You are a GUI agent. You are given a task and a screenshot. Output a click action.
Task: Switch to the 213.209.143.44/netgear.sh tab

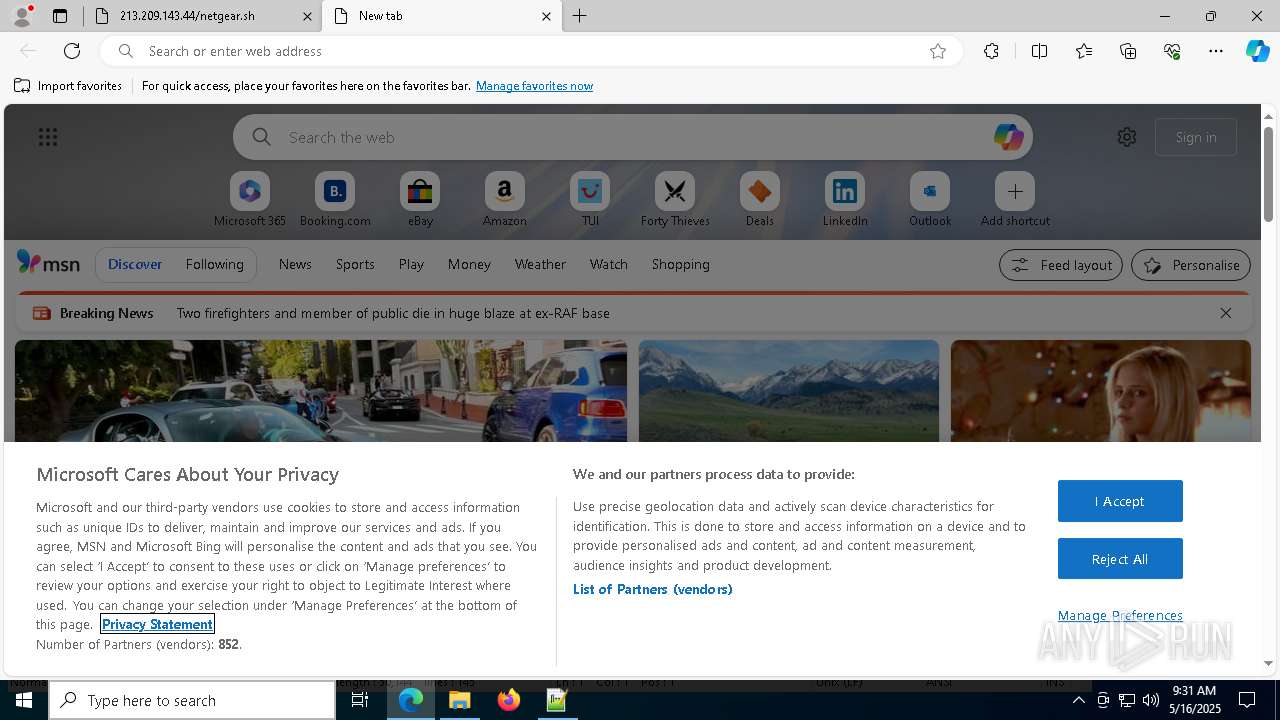[201, 16]
